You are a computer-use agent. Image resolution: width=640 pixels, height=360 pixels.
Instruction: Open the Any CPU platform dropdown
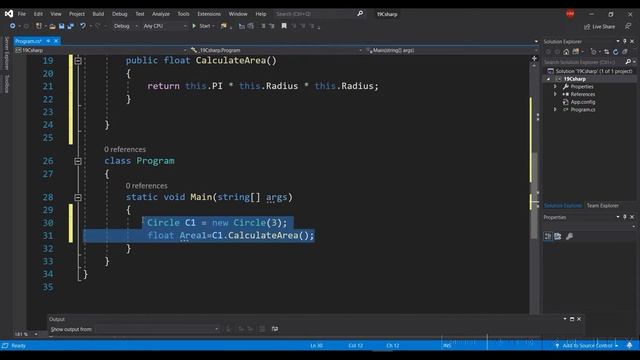[165, 26]
